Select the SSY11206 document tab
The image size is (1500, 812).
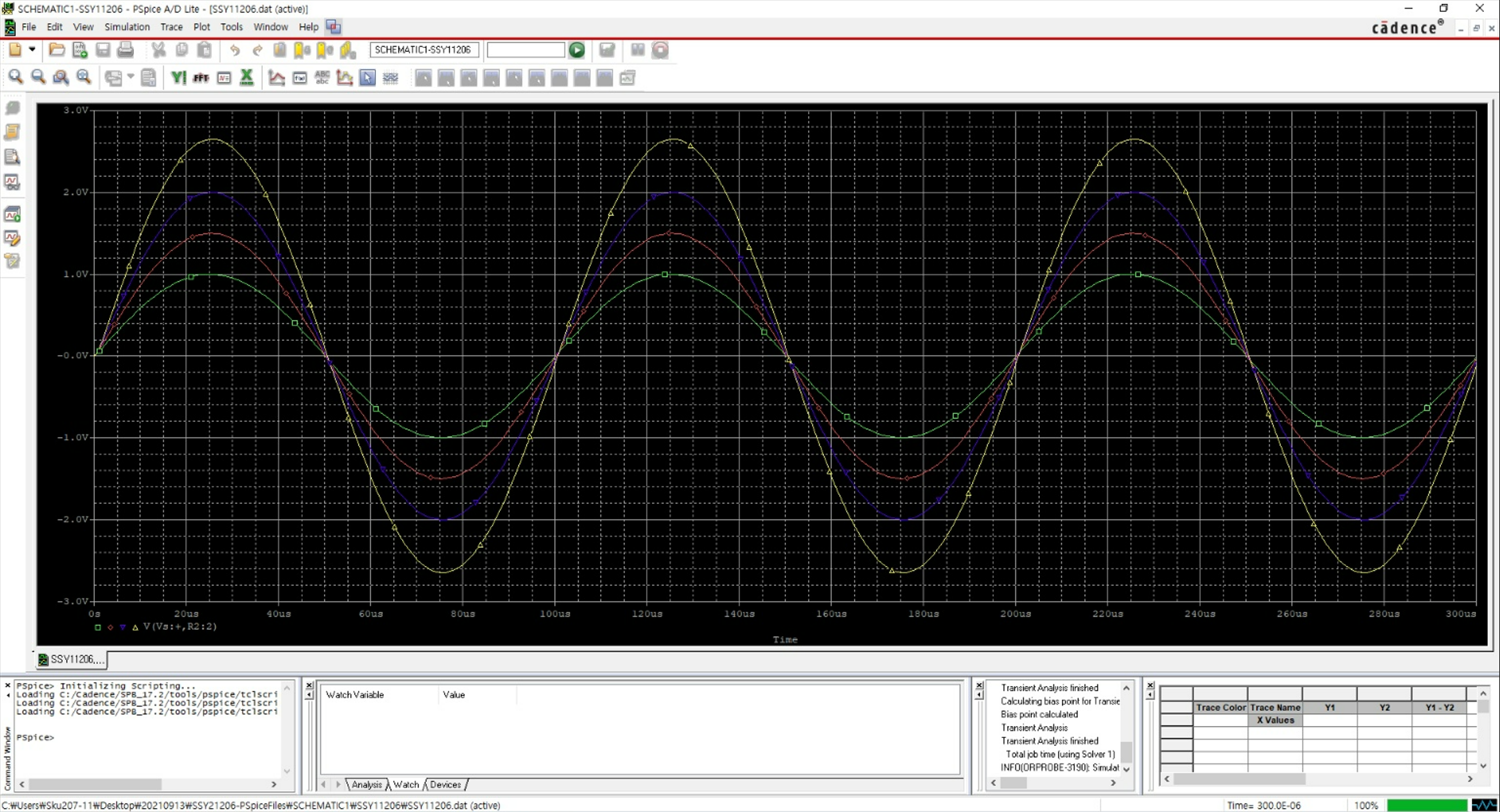[x=72, y=659]
